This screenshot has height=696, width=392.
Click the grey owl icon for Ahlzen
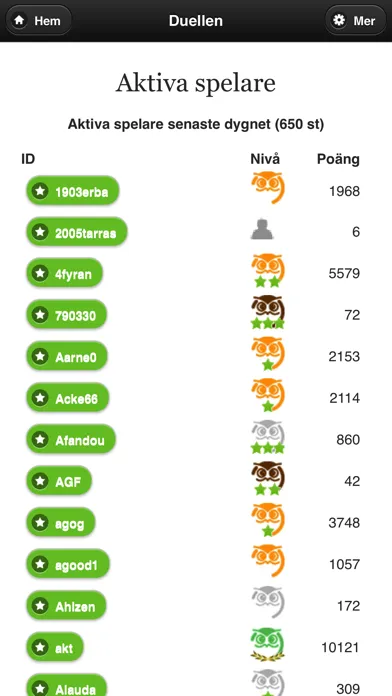[268, 602]
